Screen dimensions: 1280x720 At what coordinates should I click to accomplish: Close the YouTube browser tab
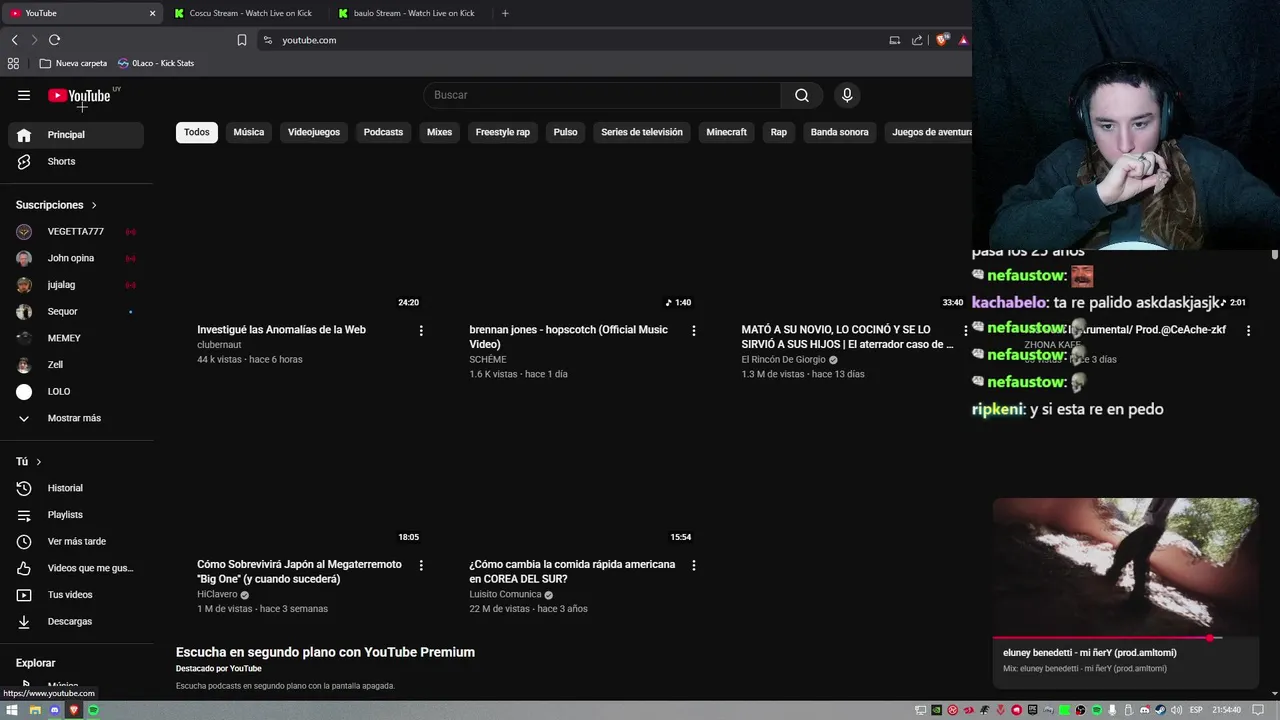152,13
